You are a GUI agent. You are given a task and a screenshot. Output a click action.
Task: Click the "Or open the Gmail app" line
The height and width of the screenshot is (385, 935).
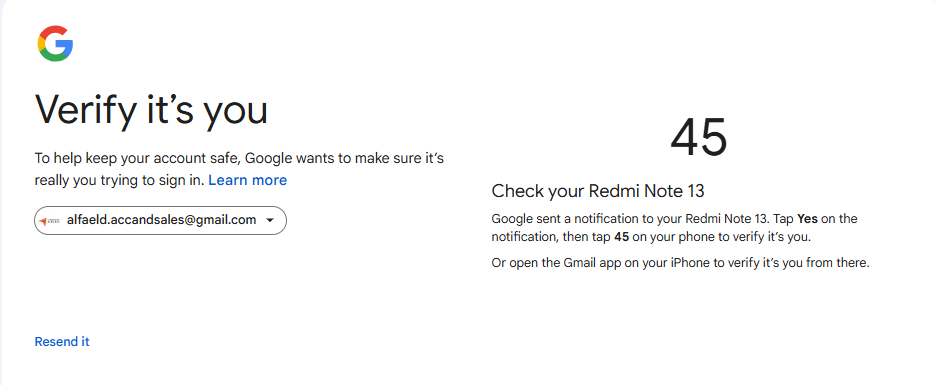click(x=680, y=263)
